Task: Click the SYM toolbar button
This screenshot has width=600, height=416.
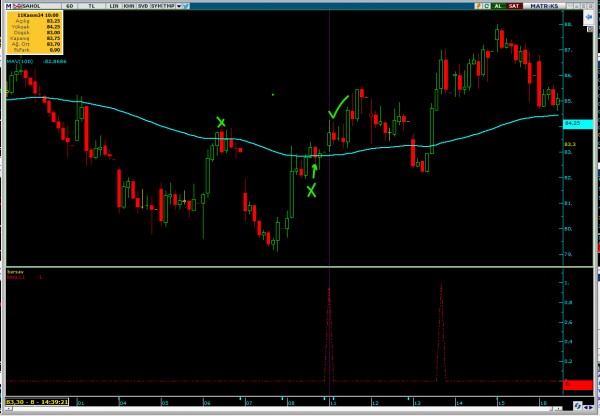Action: point(156,6)
